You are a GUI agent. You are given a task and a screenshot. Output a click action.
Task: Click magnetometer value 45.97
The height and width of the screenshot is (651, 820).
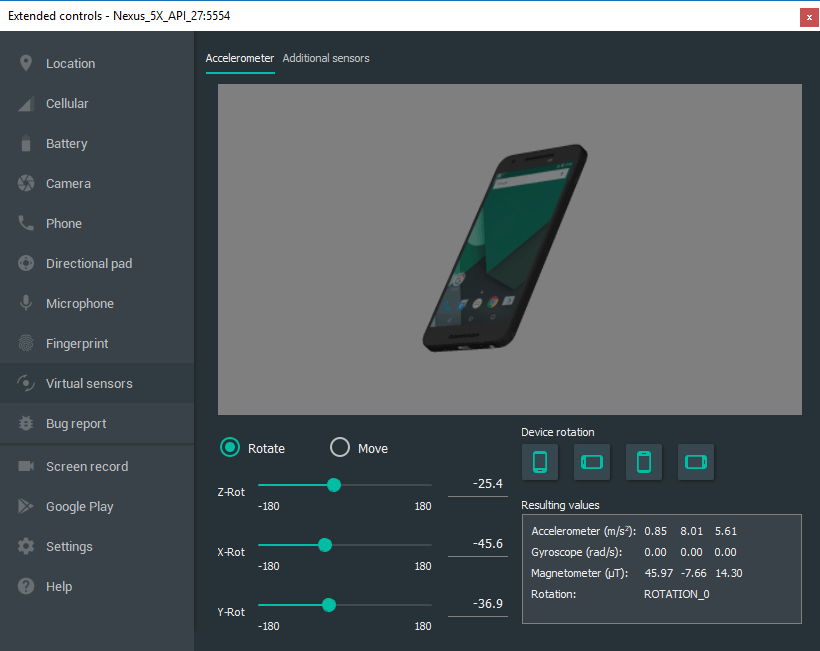659,573
